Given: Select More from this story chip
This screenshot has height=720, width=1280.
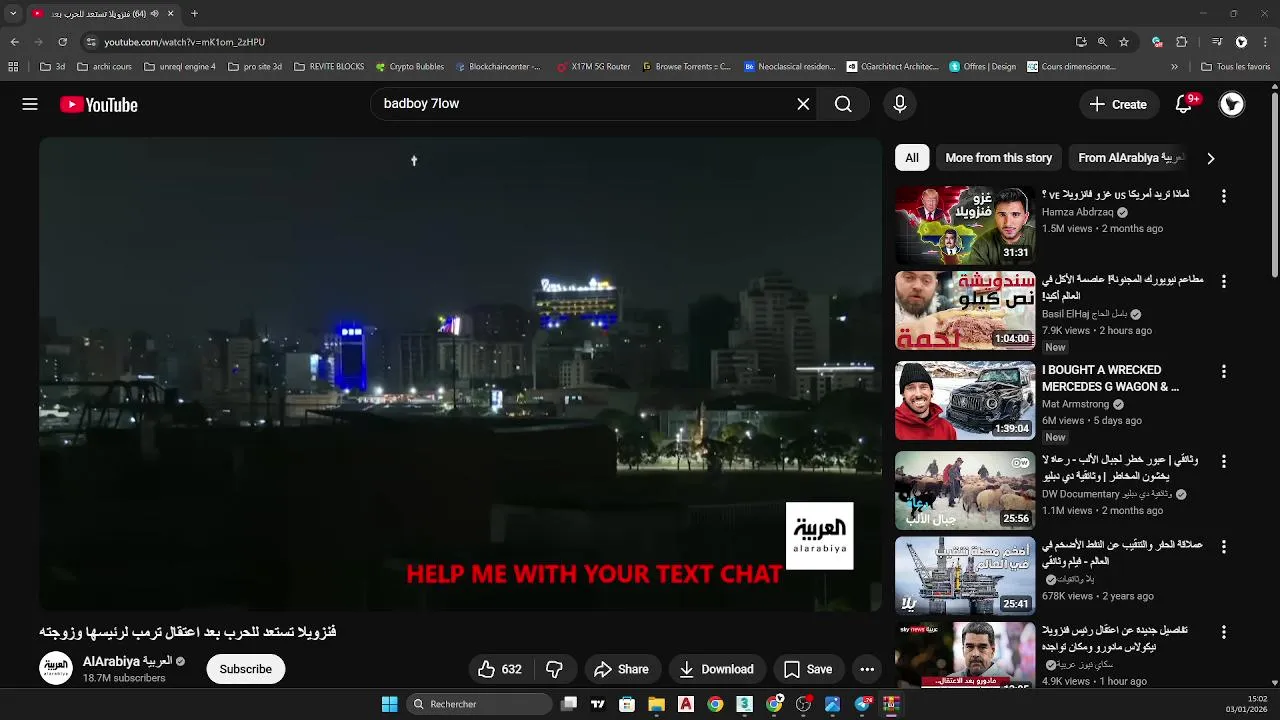Looking at the screenshot, I should click(998, 158).
